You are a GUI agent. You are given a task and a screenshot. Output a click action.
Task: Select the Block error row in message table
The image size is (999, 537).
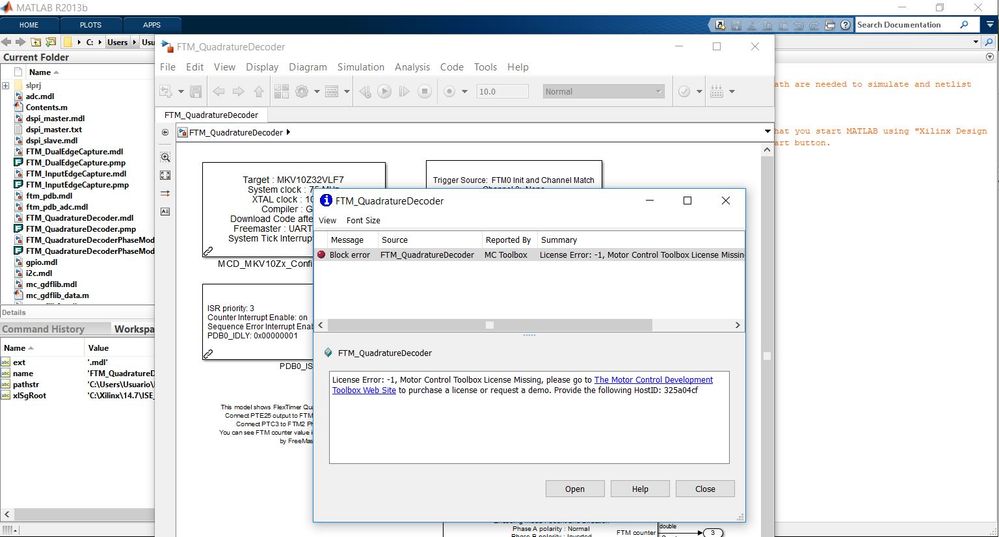point(529,255)
